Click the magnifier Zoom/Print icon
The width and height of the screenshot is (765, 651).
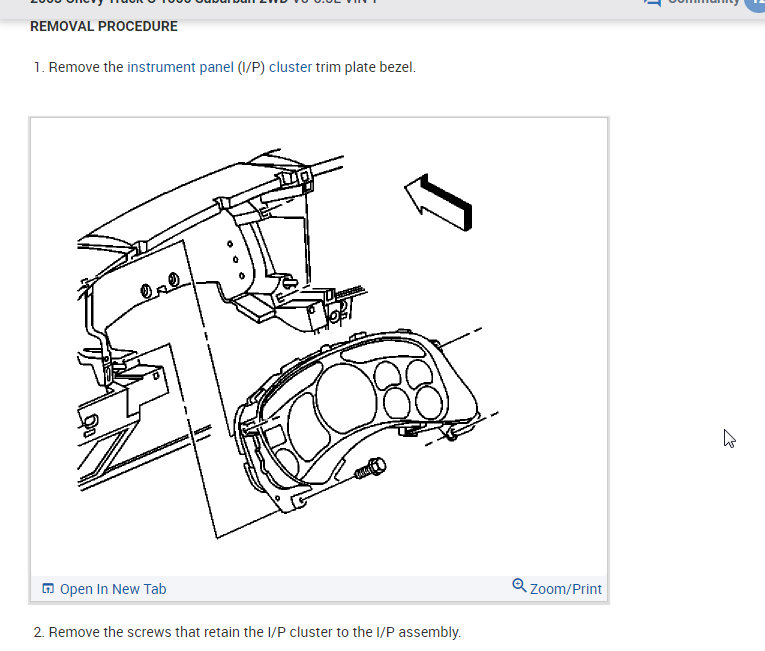point(519,586)
